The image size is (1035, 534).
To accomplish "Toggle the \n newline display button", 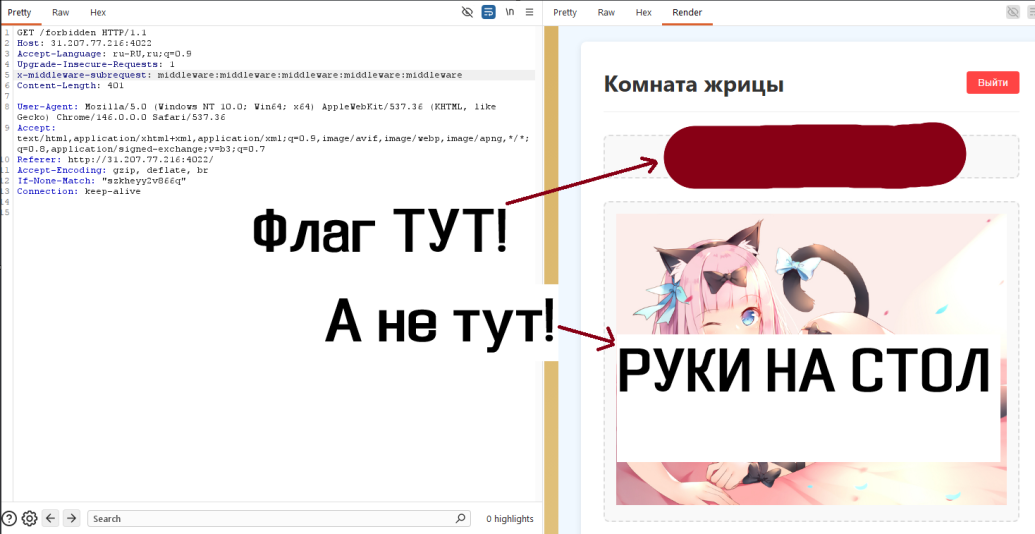I will coord(510,12).
